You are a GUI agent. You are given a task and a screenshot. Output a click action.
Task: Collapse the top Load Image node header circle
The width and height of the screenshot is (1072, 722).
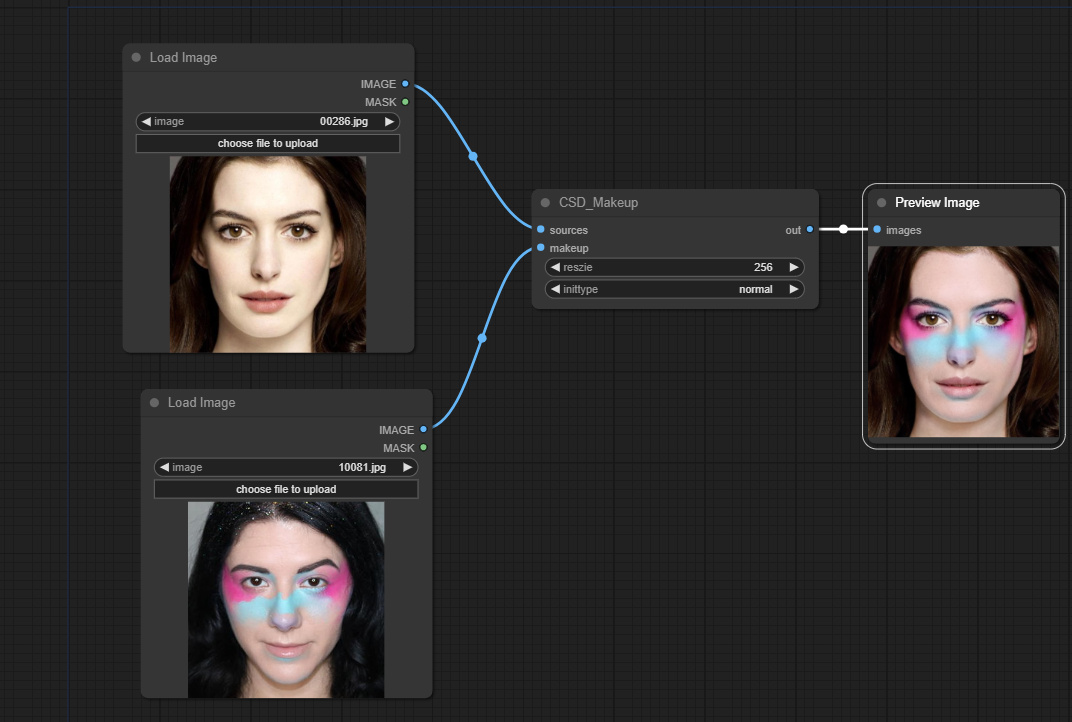click(x=136, y=57)
